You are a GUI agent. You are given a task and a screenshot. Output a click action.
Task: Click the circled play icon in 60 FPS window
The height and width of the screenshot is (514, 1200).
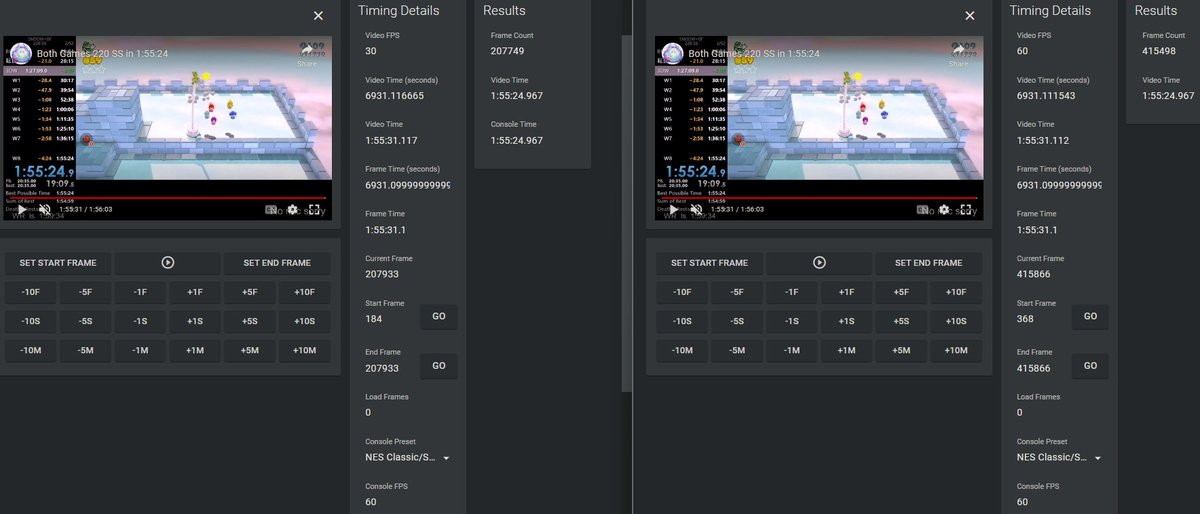tap(819, 263)
